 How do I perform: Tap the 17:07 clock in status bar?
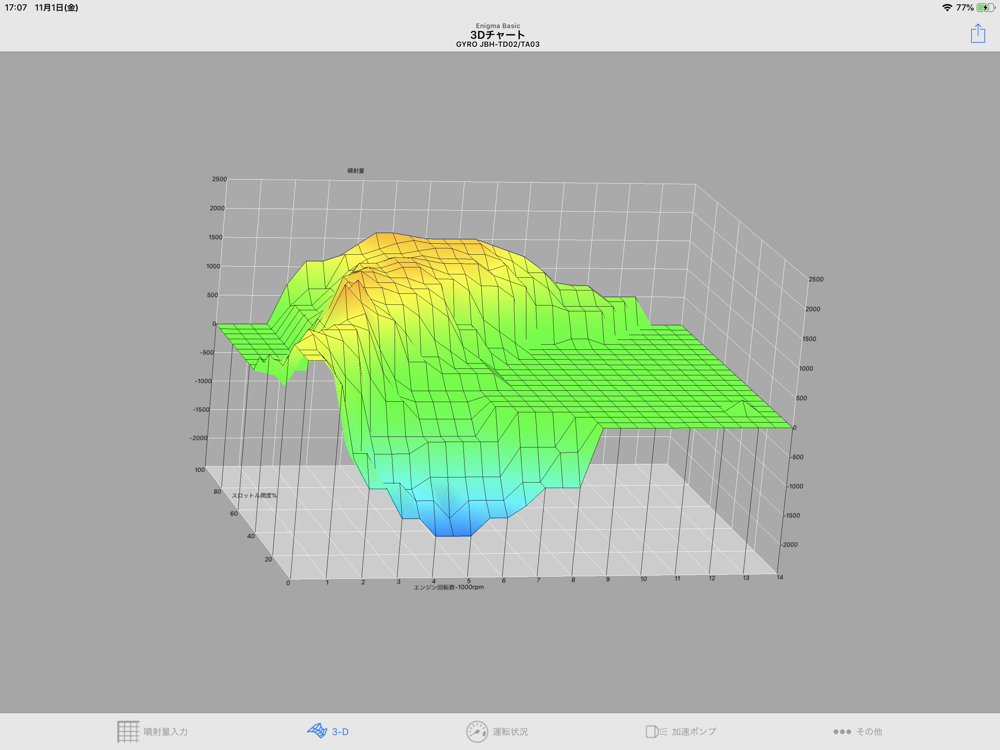[16, 8]
